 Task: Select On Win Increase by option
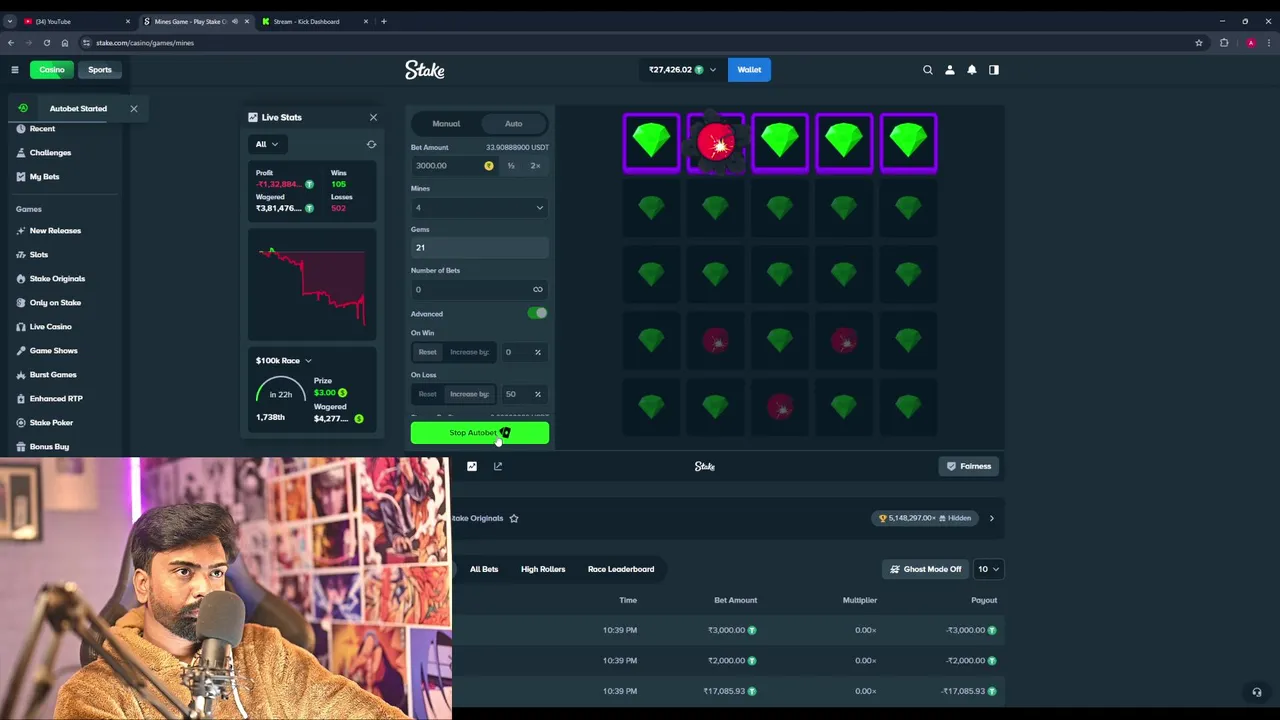469,352
